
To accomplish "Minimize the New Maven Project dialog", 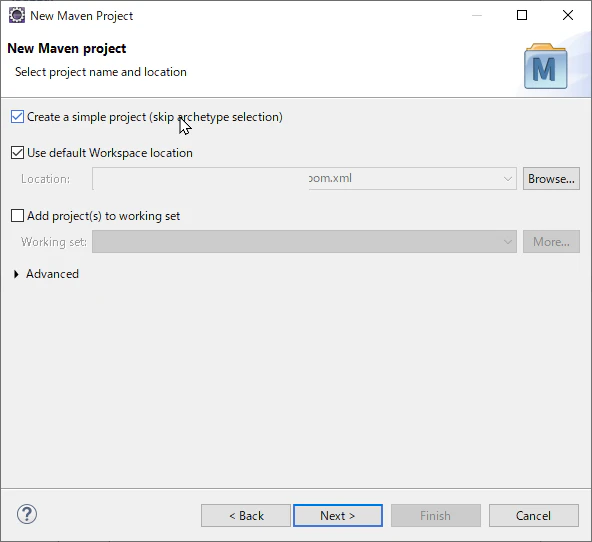I will 477,15.
